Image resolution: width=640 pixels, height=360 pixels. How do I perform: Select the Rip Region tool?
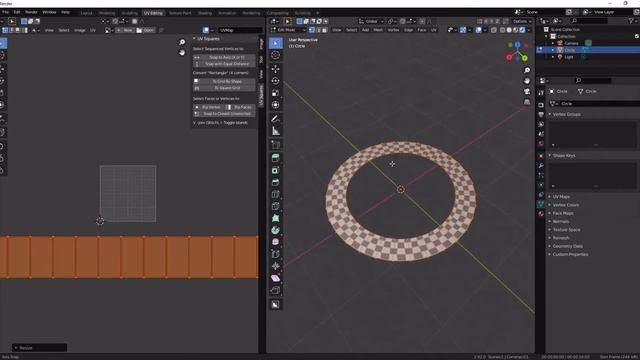276,290
